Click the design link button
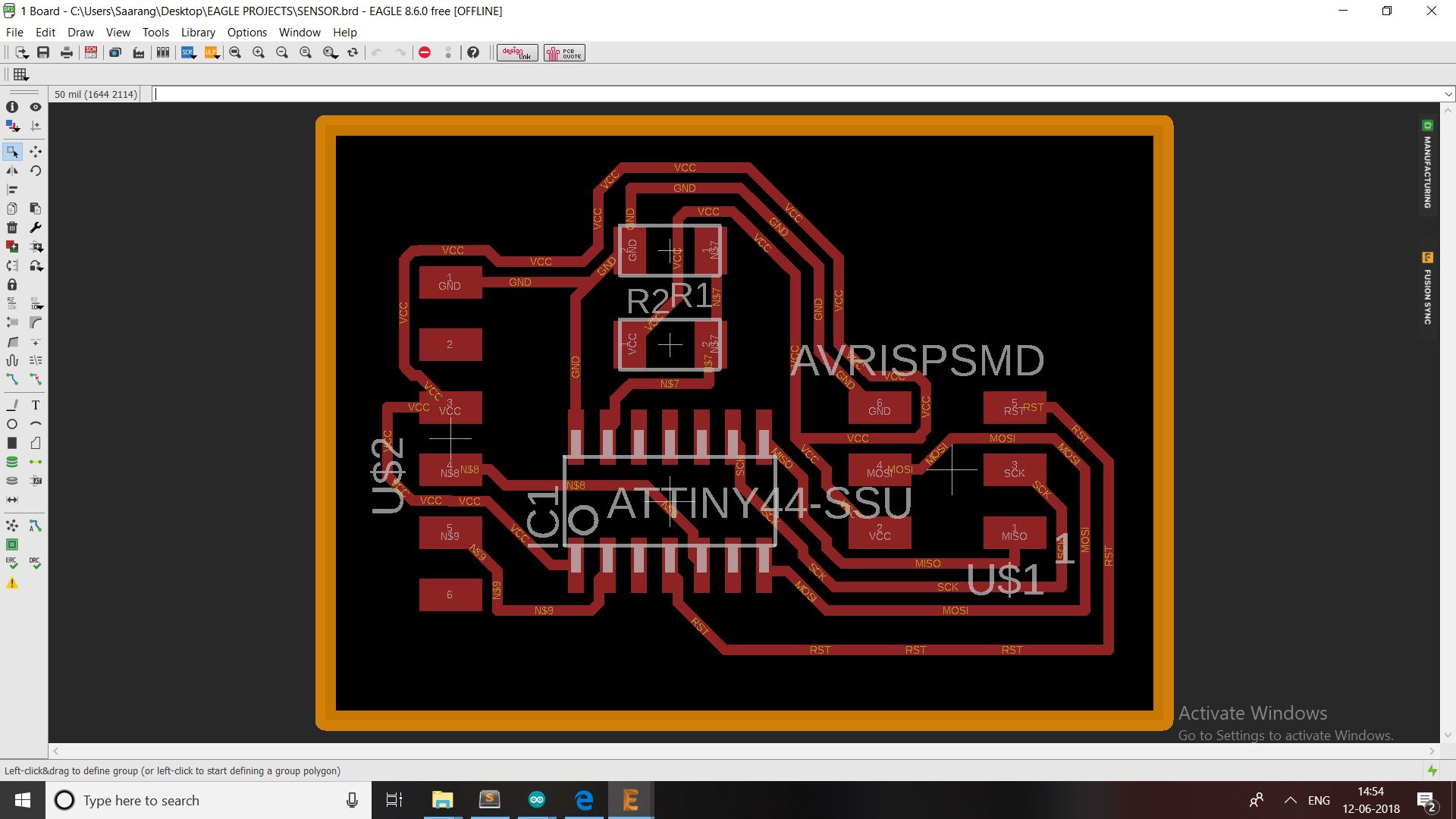 coord(517,52)
